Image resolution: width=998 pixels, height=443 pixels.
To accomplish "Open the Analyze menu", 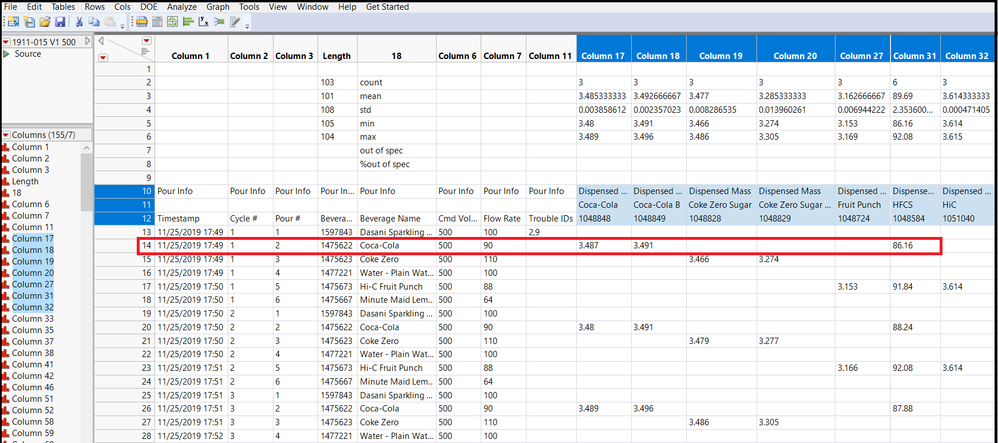I will coord(181,7).
